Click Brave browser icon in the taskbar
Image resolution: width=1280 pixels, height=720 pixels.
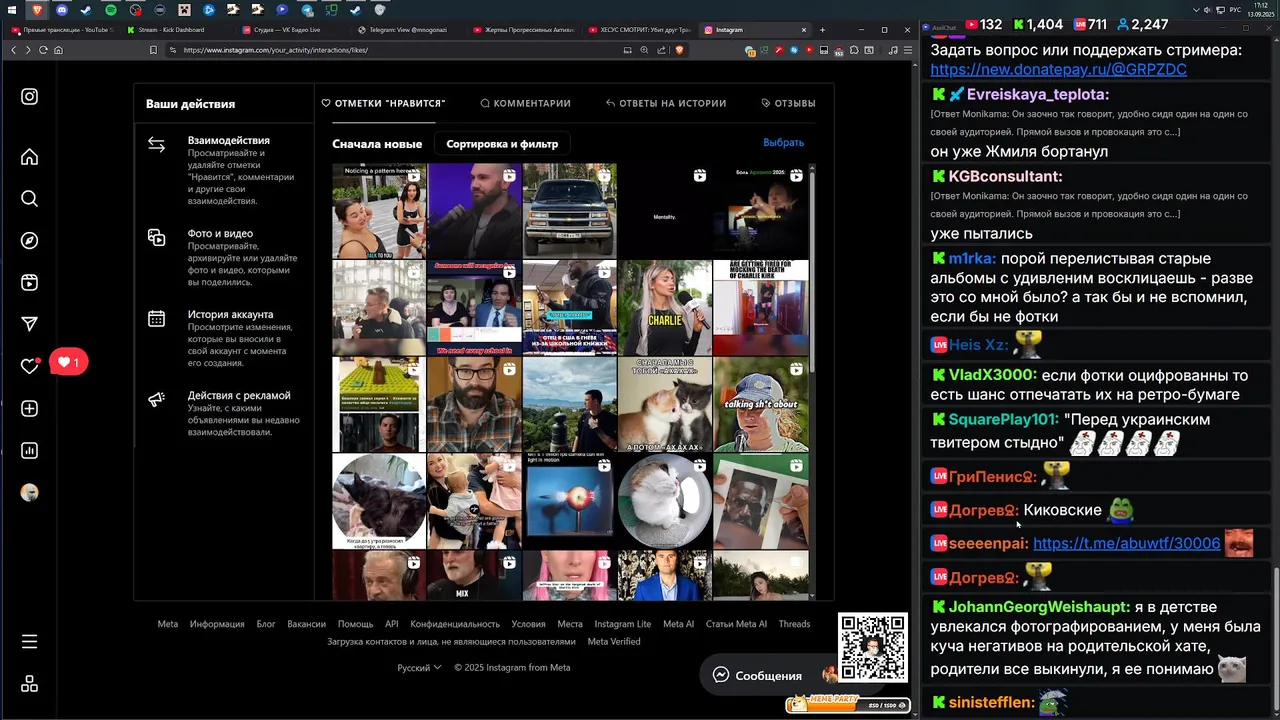37,10
